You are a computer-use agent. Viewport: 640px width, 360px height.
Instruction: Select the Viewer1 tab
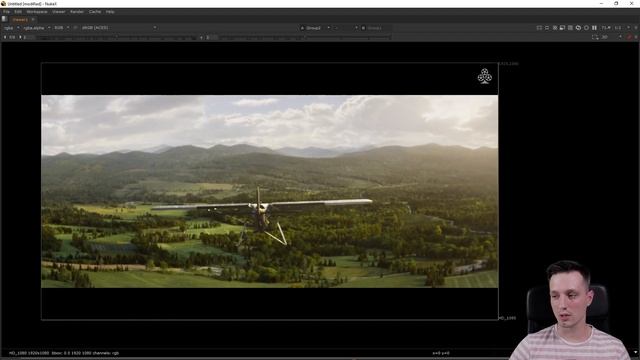coord(20,19)
